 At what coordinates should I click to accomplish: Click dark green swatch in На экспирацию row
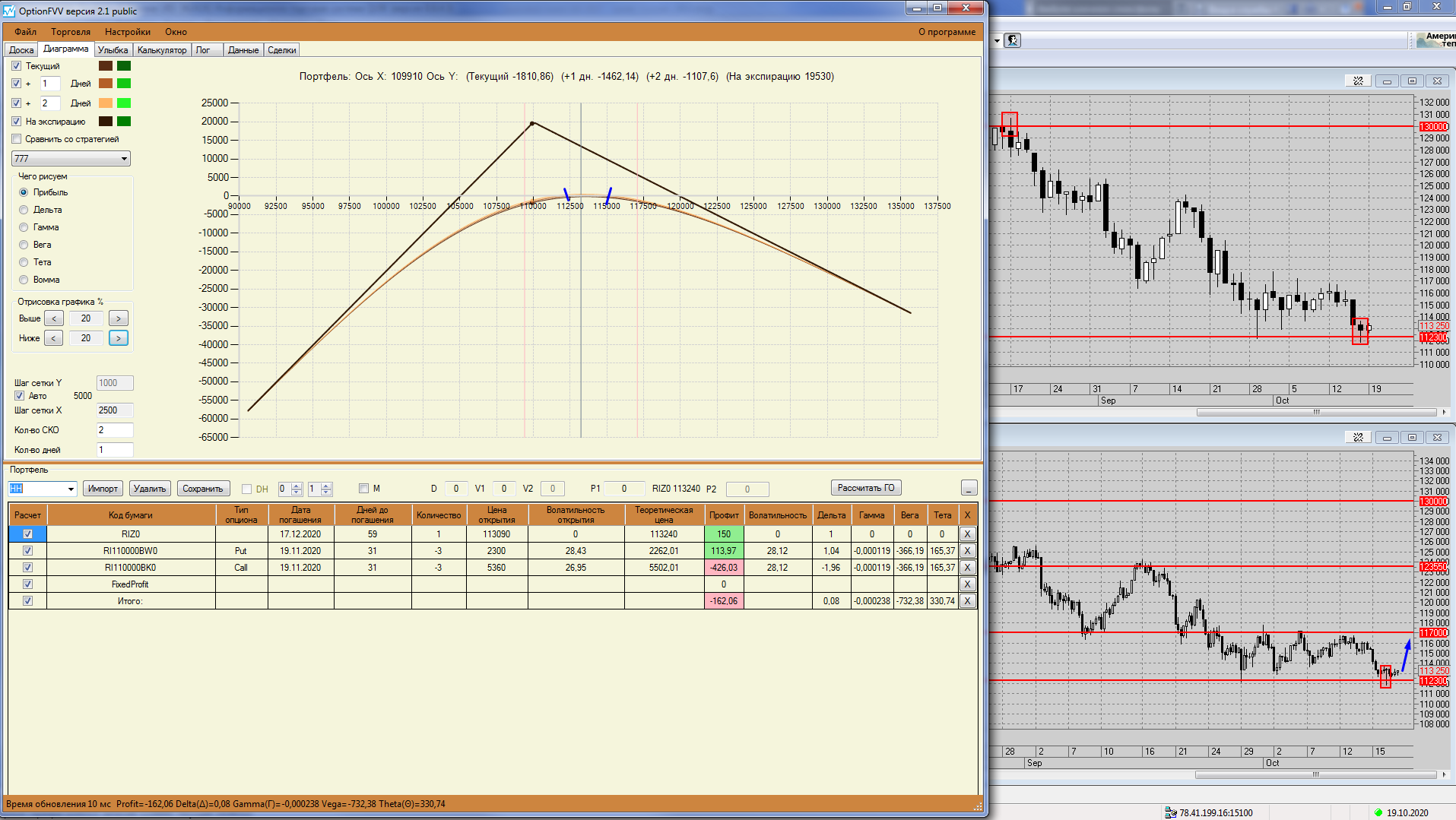pyautogui.click(x=124, y=122)
